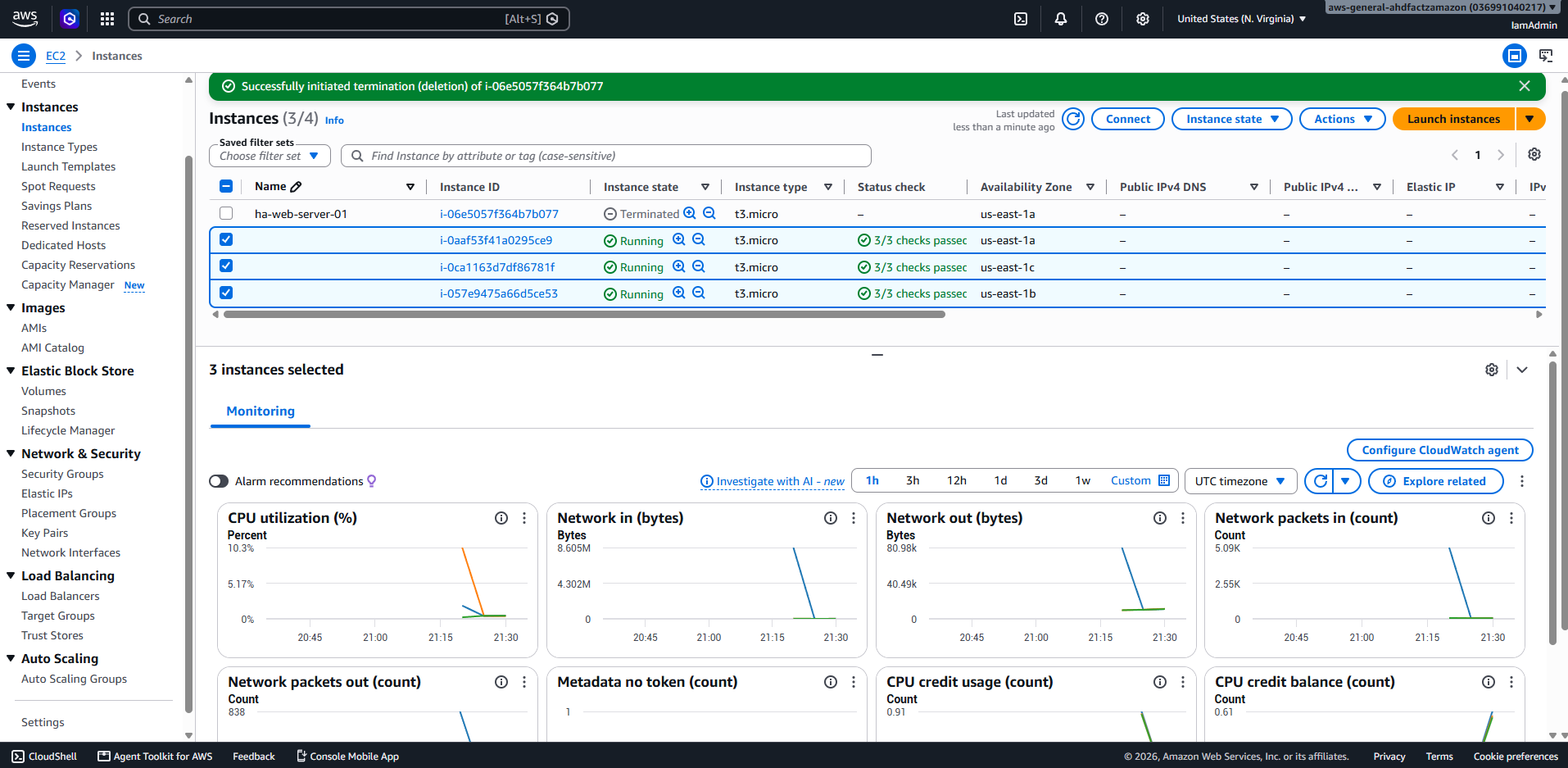
Task: Edit the Name column pencil icon
Action: point(297,187)
